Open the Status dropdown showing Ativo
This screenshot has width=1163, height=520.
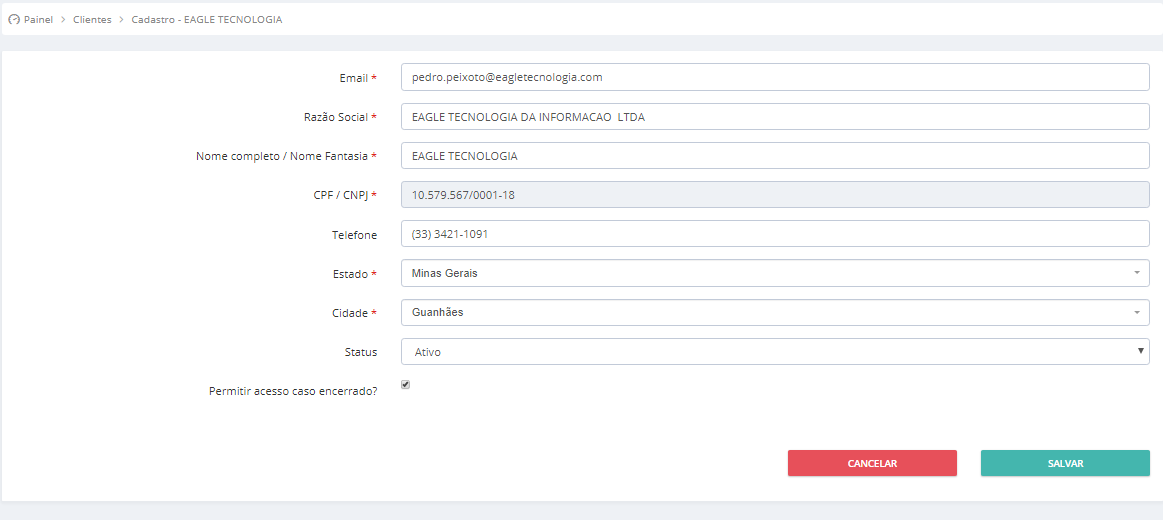775,352
